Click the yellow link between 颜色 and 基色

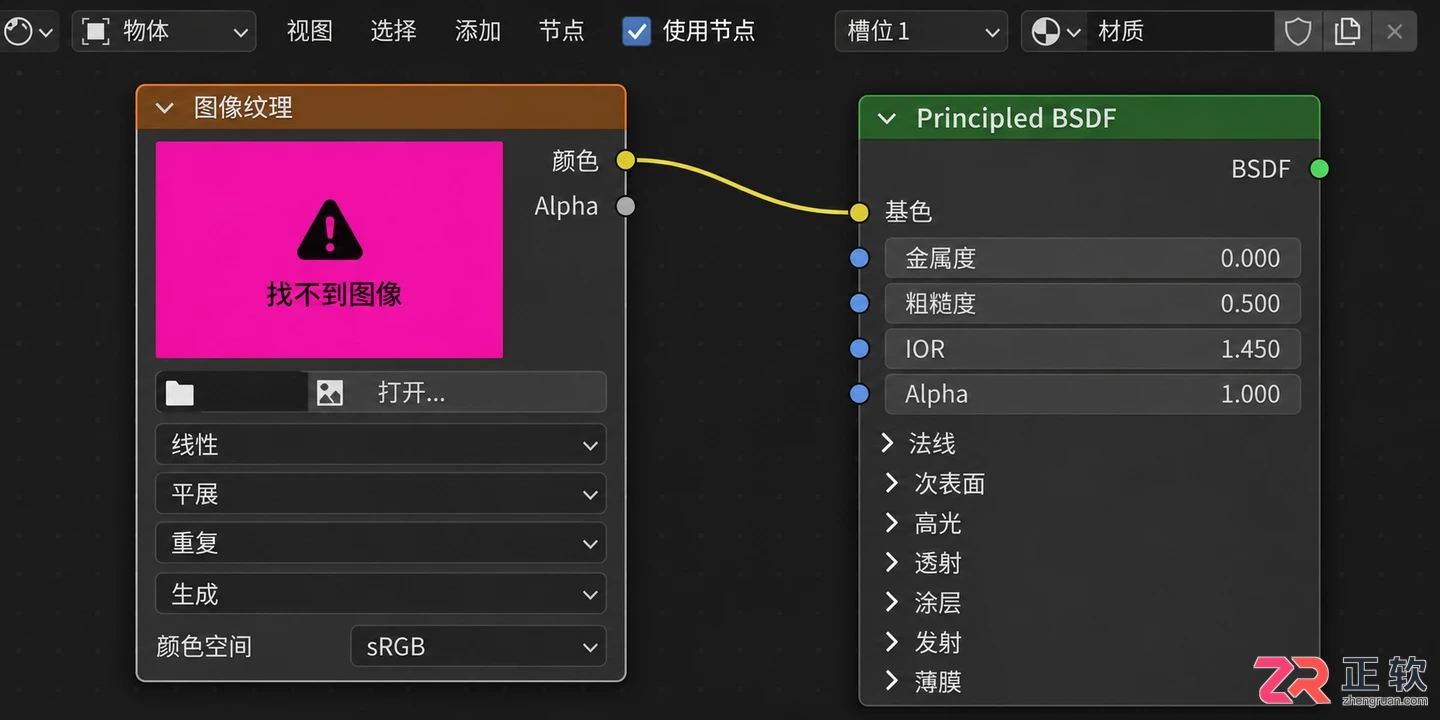(742, 186)
